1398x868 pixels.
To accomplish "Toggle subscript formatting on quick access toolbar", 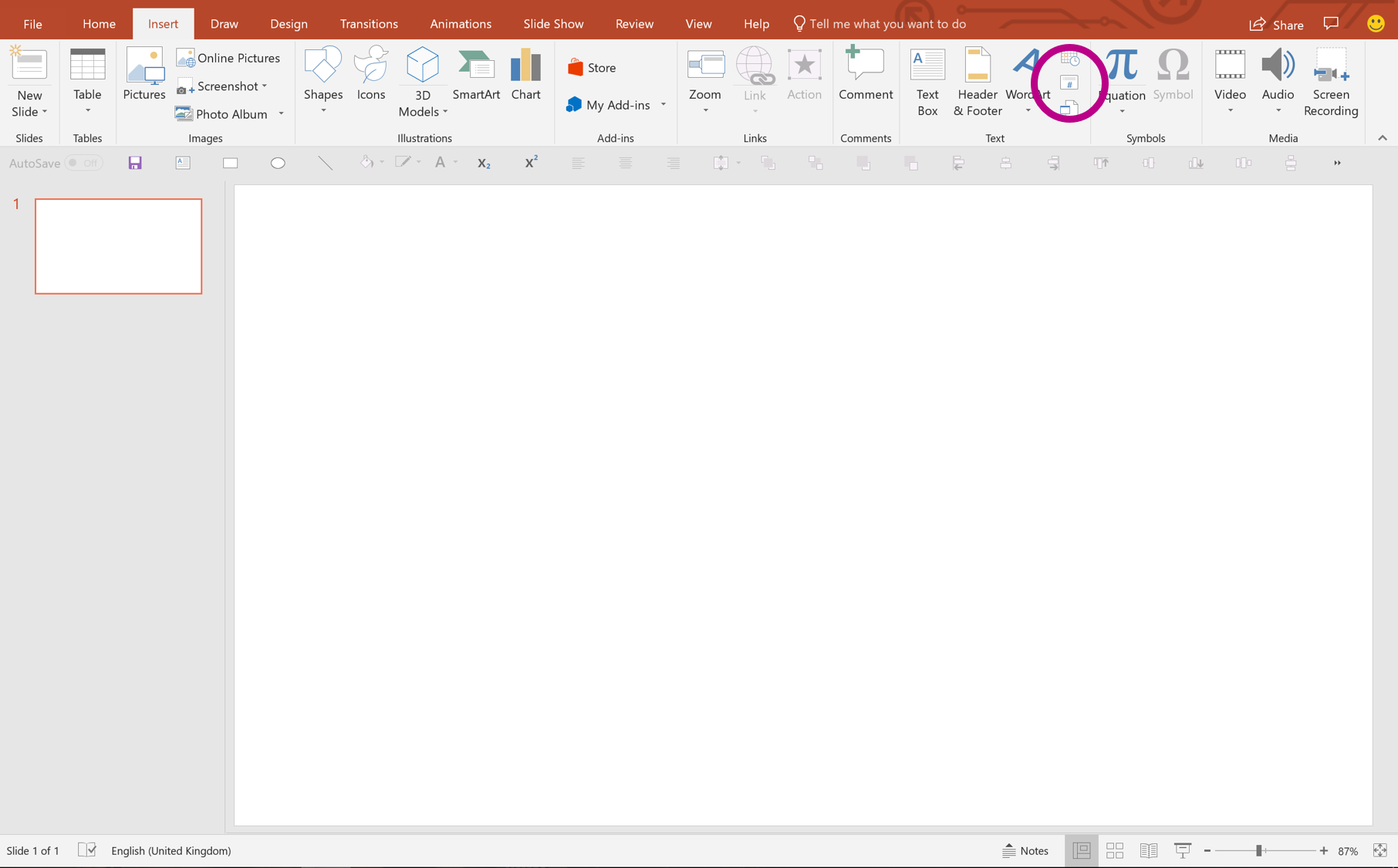I will [x=484, y=163].
